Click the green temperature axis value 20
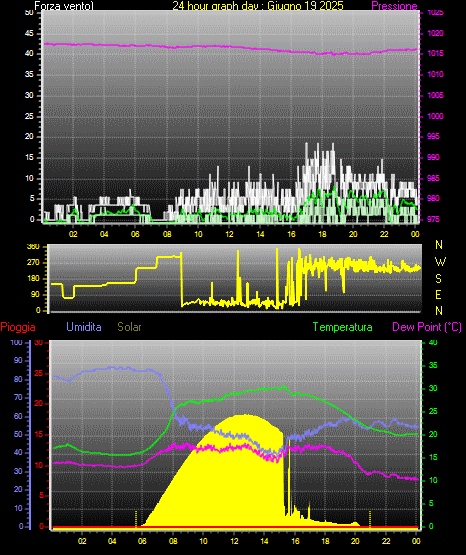The width and height of the screenshot is (466, 555). (x=433, y=434)
